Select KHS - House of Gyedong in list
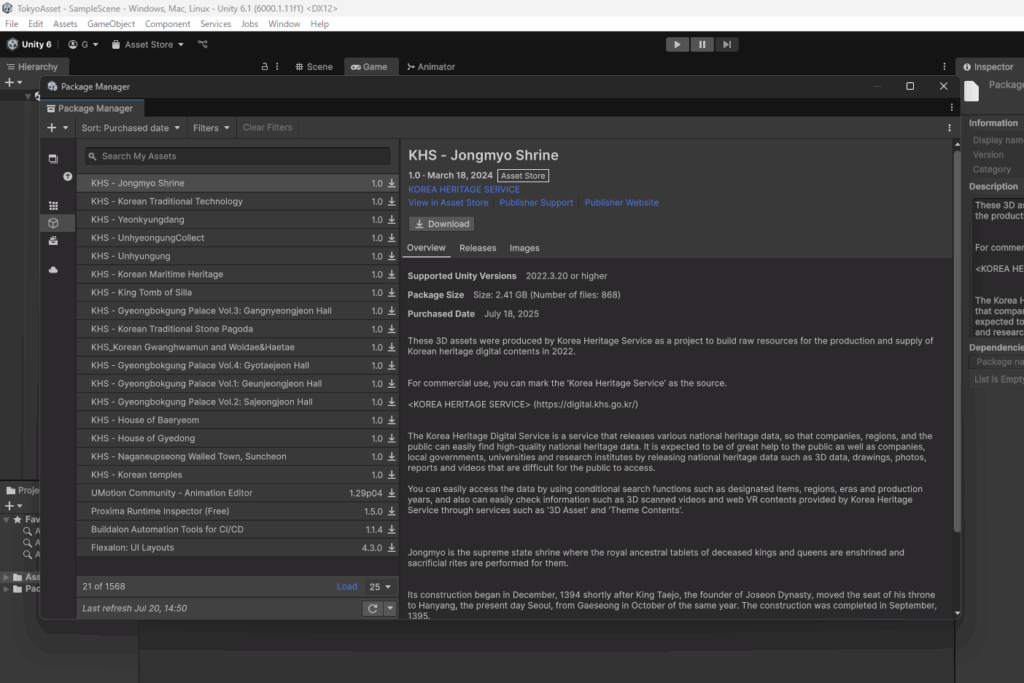Screen dimensions: 1024x683 click(237, 438)
